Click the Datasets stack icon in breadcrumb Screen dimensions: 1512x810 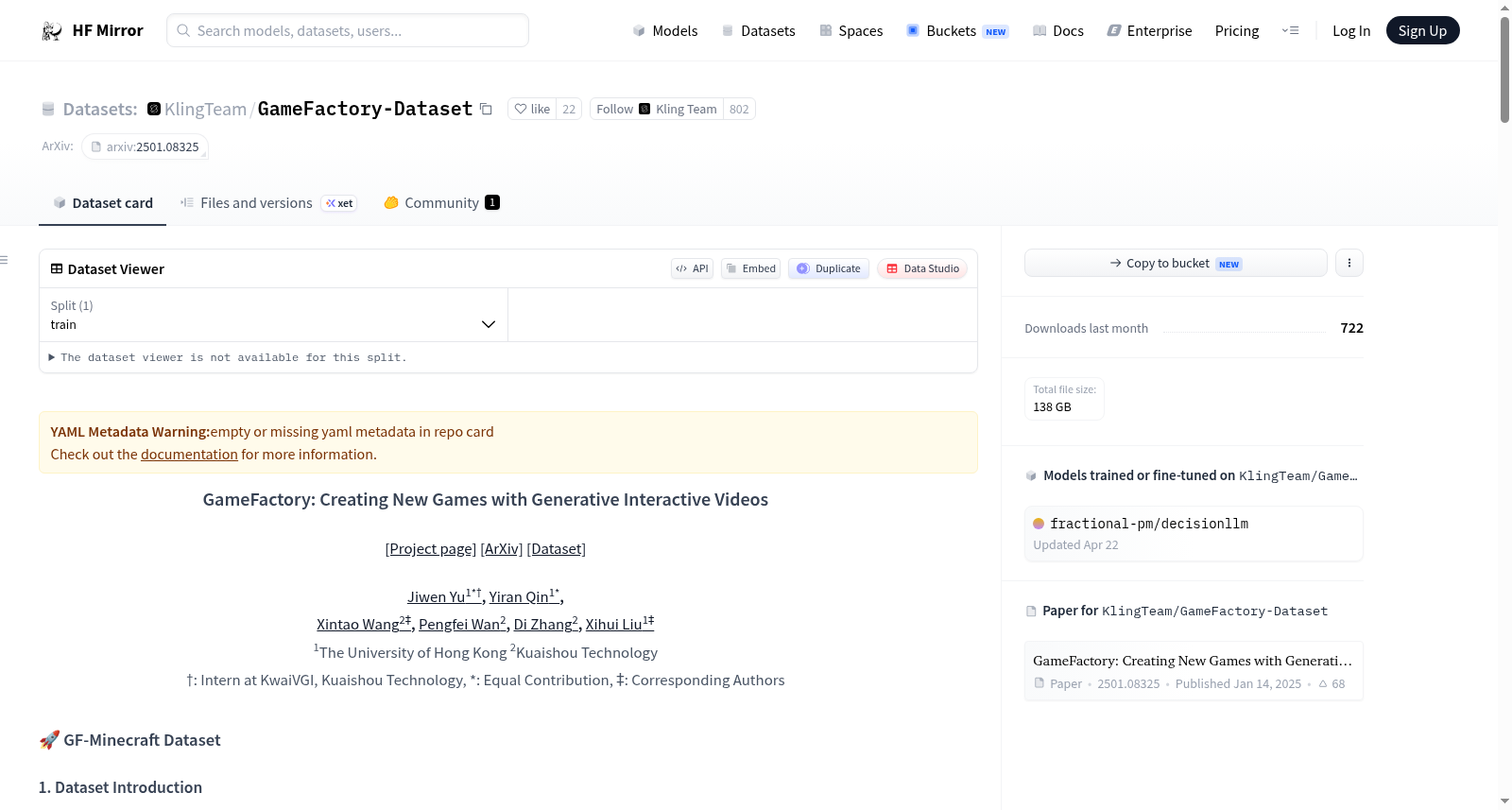[48, 109]
